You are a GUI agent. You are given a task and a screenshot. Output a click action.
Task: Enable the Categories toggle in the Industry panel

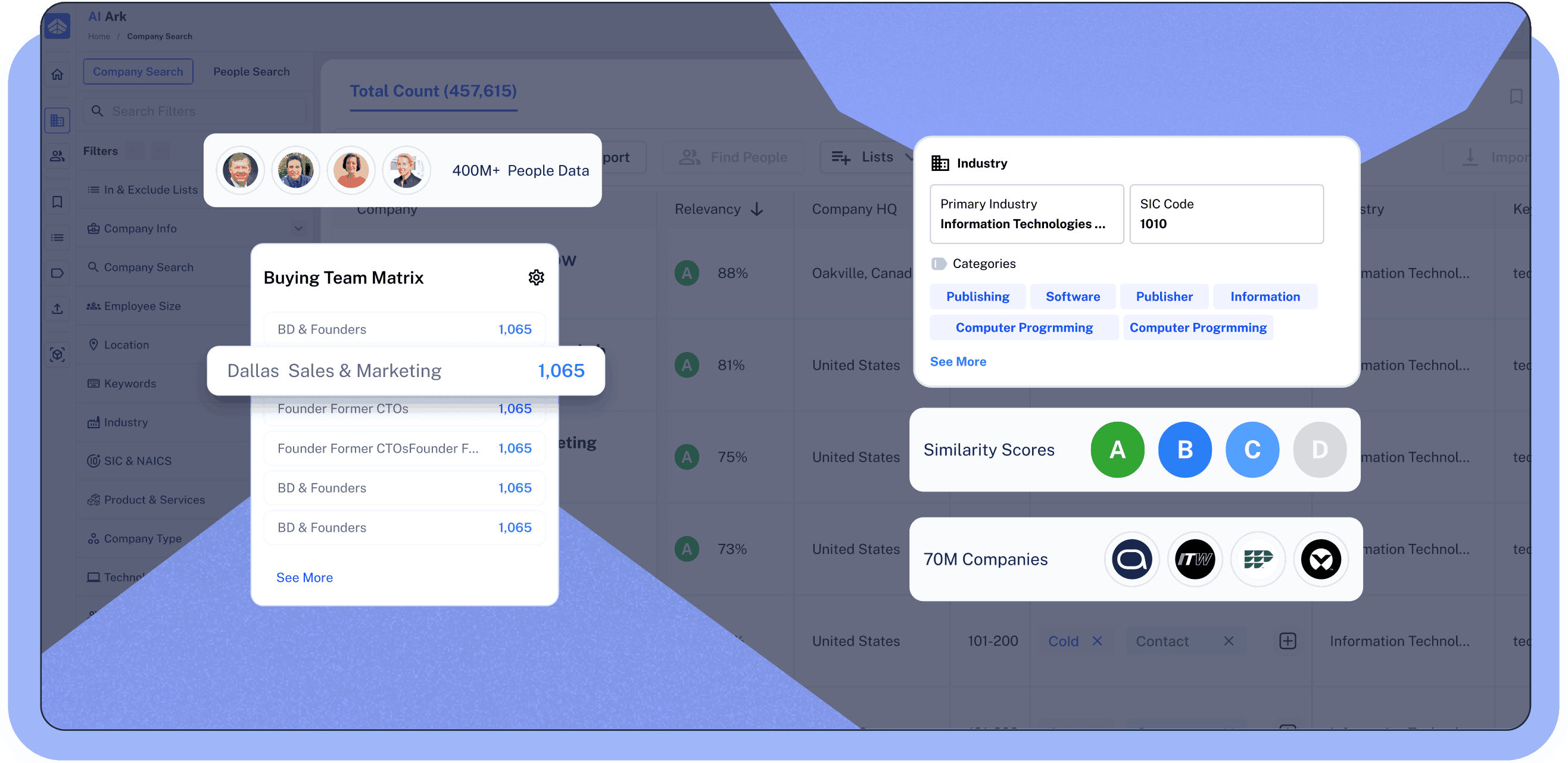click(938, 264)
